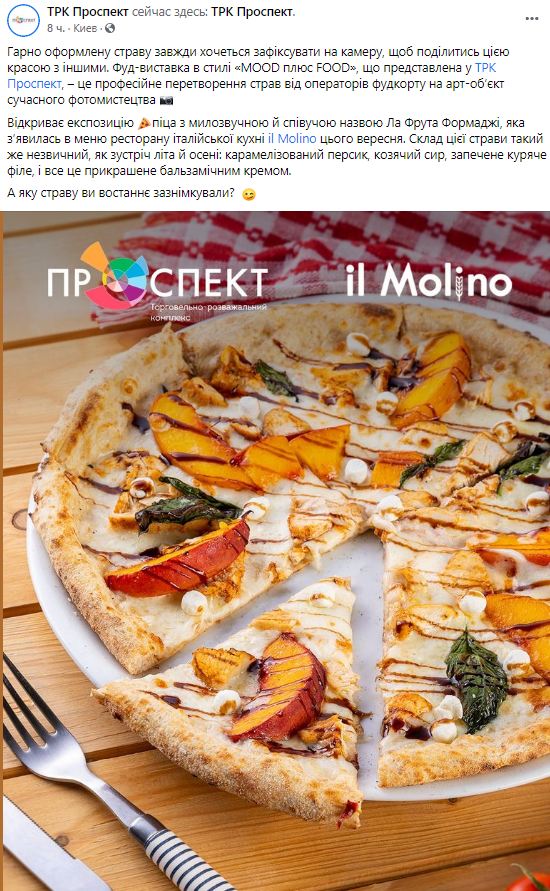Screen dimensions: 550x891
Task: Open the pizza photo attached to post
Action: [275, 551]
